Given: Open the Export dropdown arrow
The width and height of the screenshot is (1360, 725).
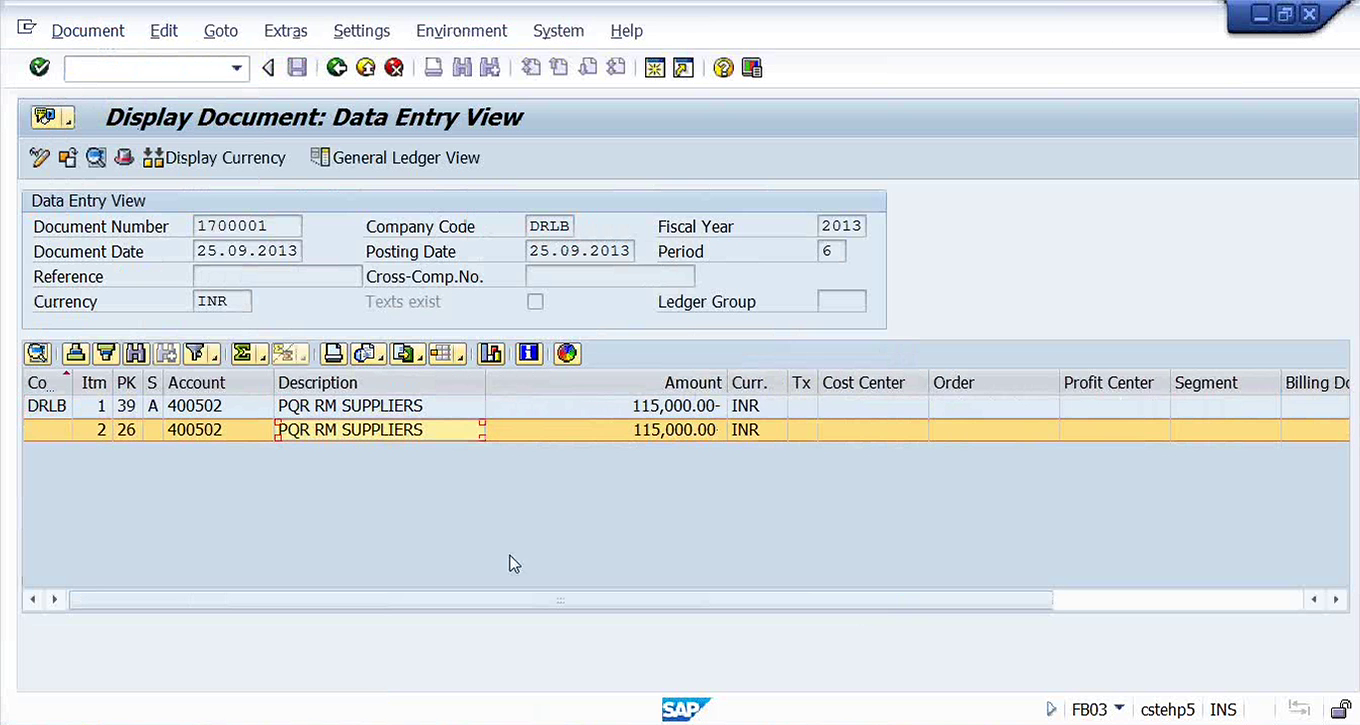Looking at the screenshot, I should [x=422, y=353].
